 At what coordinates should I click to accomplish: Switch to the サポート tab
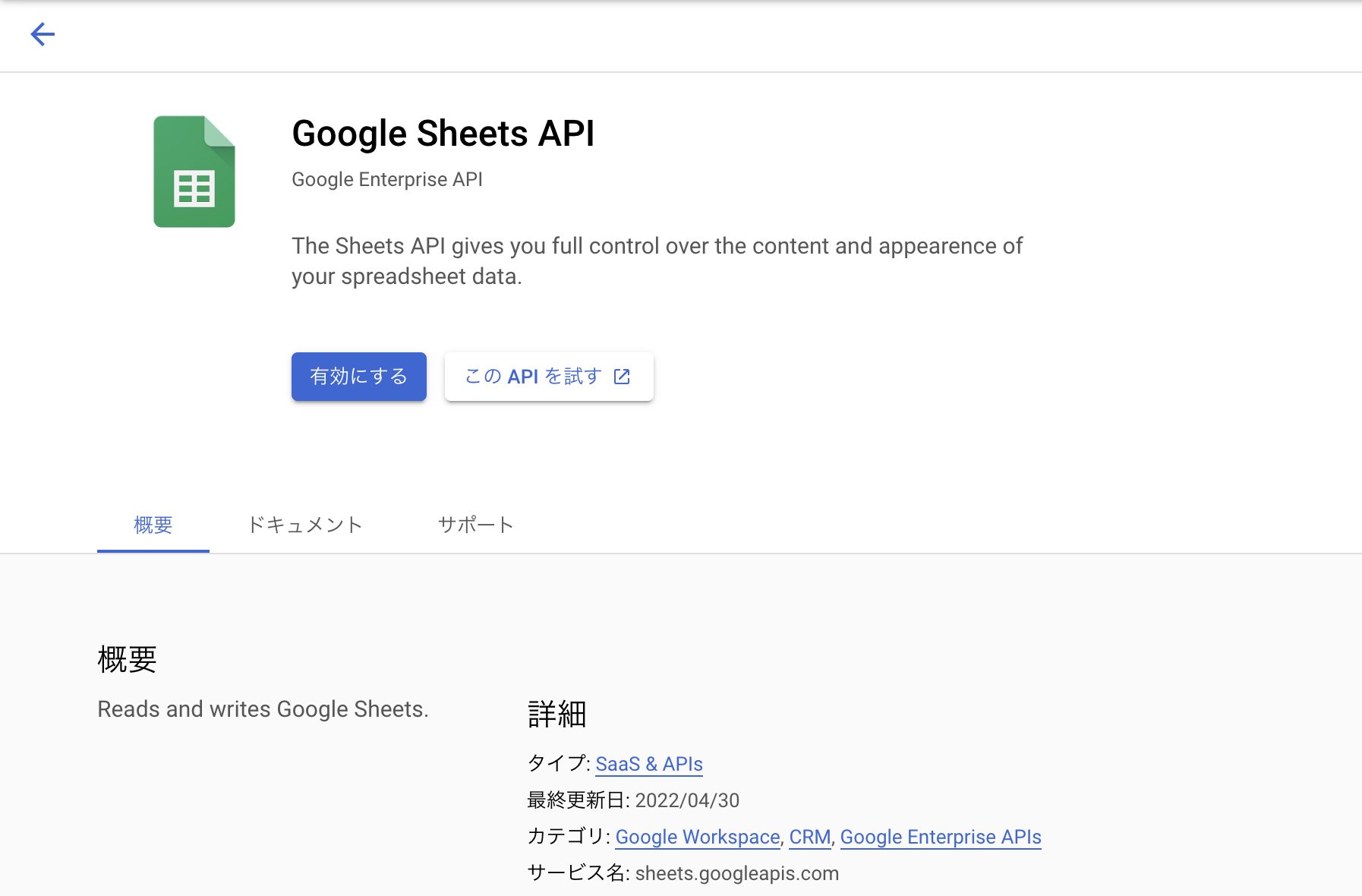point(475,524)
